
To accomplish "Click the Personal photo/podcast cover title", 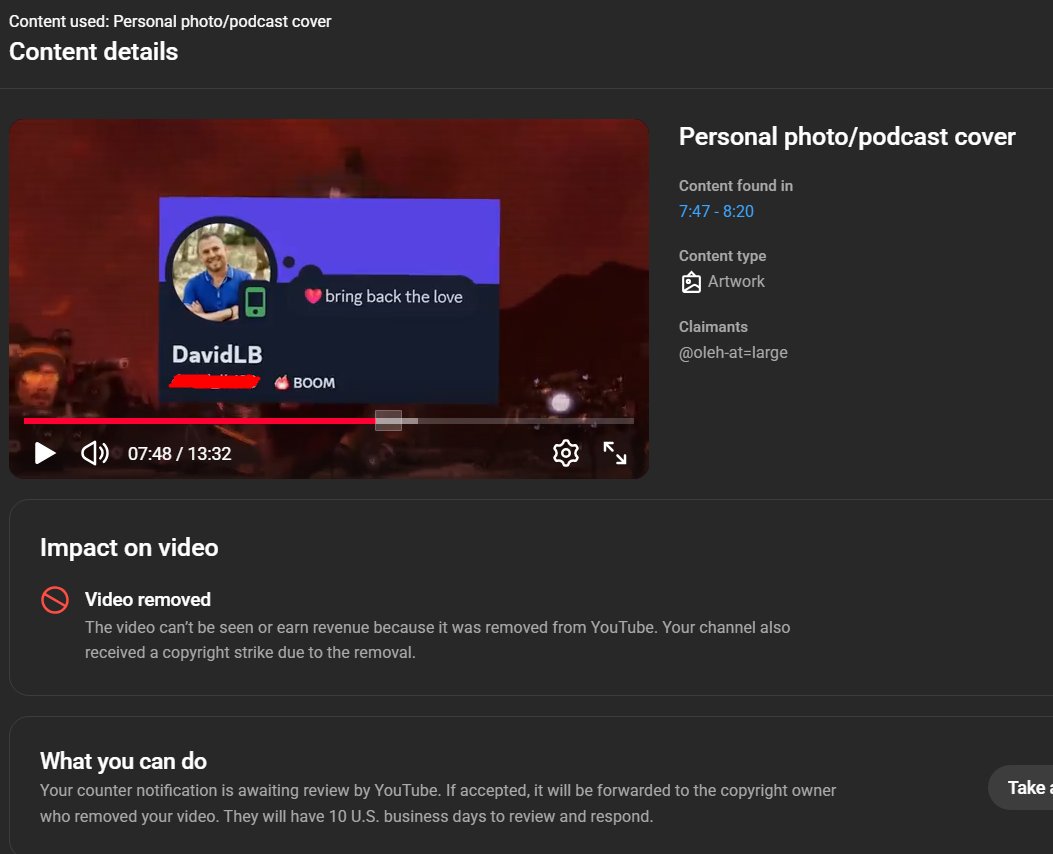I will tap(847, 137).
